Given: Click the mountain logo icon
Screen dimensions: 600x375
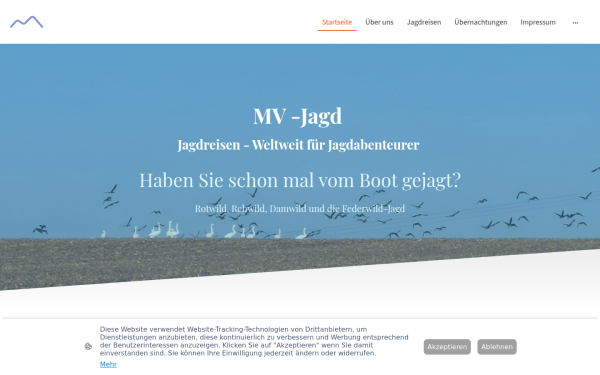Looking at the screenshot, I should (26, 22).
